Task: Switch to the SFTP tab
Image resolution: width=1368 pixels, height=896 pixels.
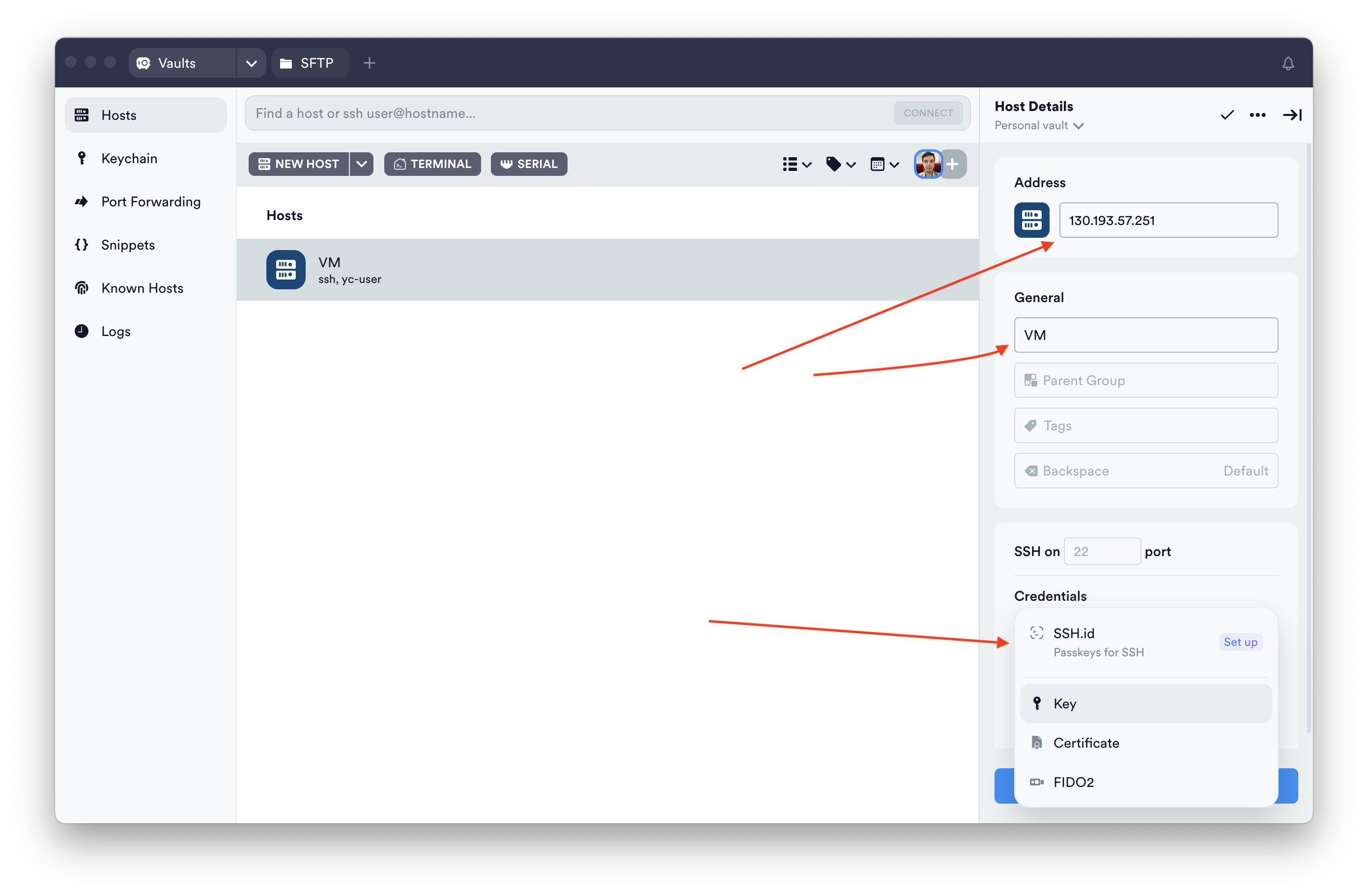Action: pos(309,63)
